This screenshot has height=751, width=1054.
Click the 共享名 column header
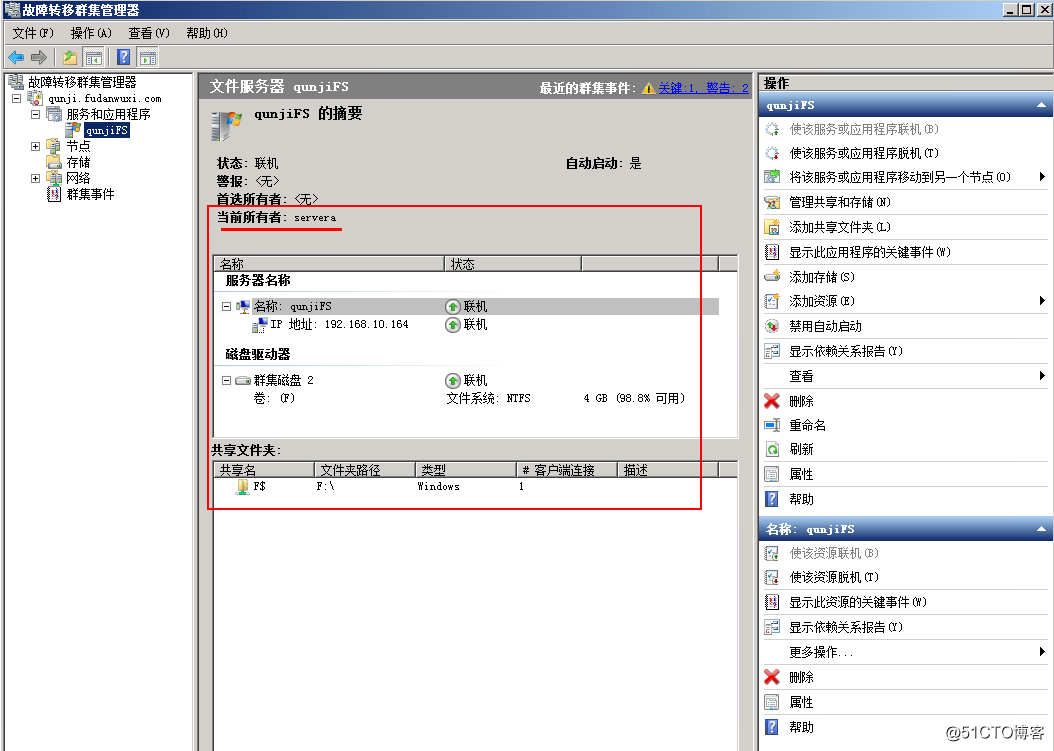click(264, 470)
